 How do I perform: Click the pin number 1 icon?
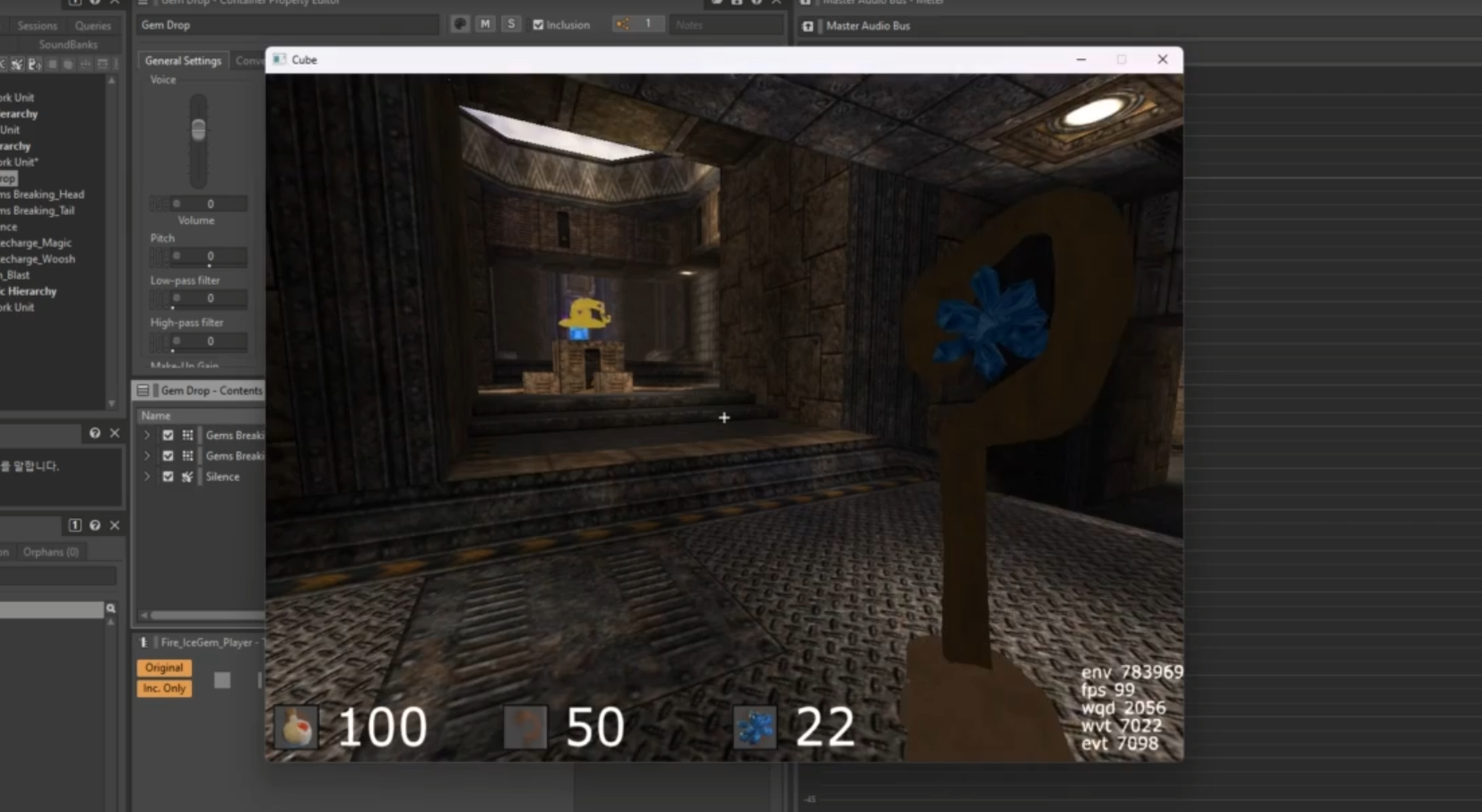(75, 525)
